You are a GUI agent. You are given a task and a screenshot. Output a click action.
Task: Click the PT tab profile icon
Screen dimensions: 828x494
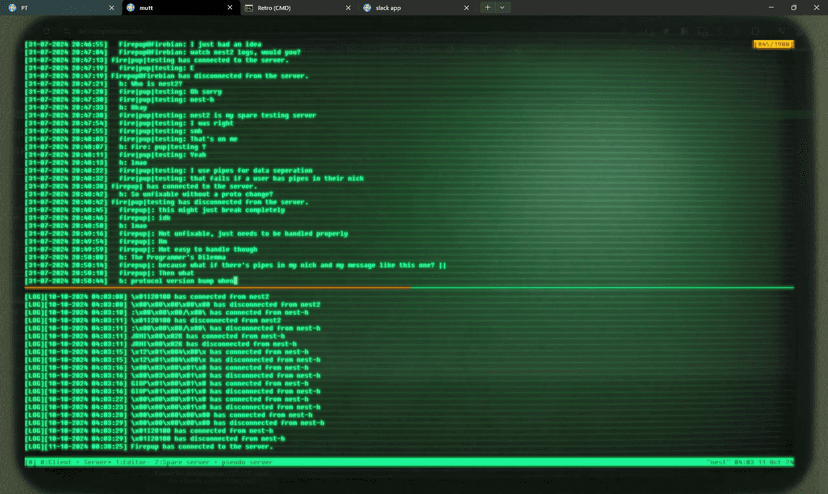12,7
